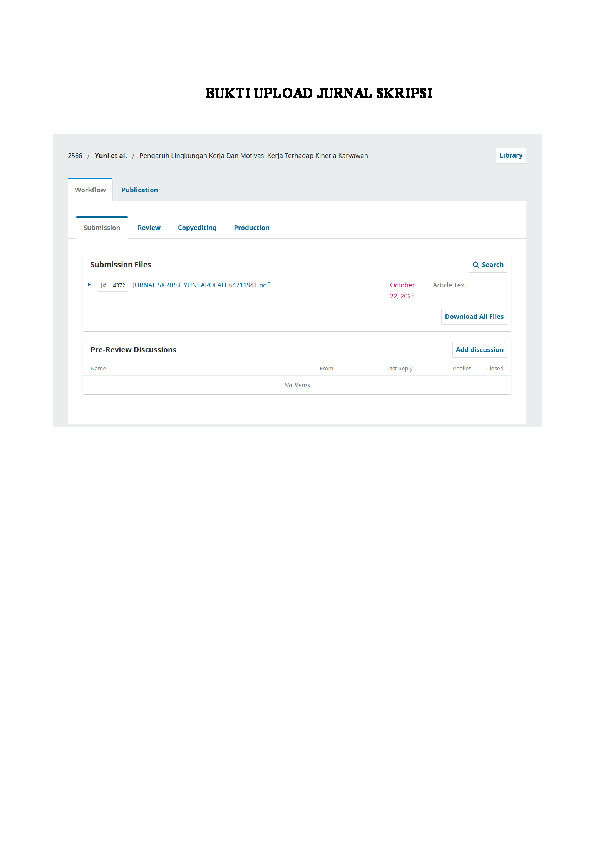Select the Submission stage tab

point(102,228)
